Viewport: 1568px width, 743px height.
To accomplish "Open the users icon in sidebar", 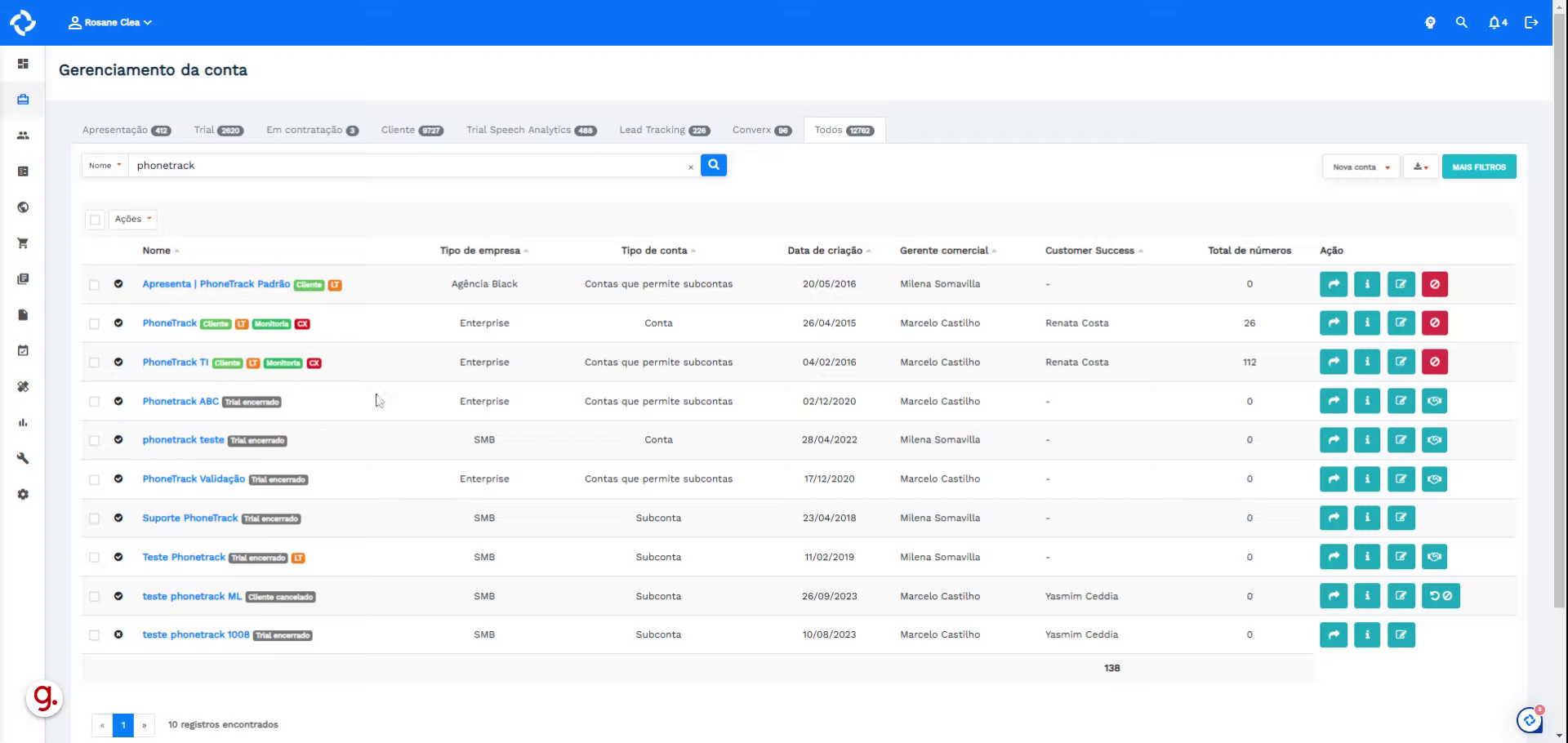I will pyautogui.click(x=23, y=136).
